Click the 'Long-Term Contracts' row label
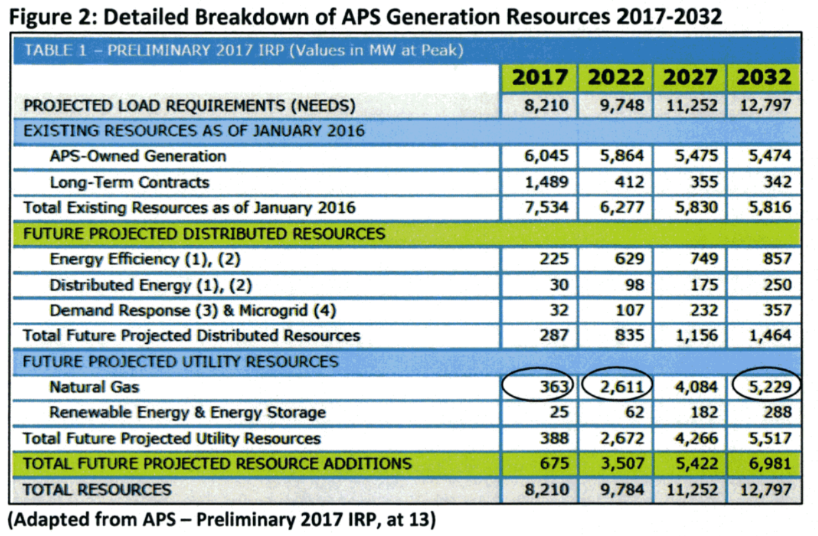The image size is (818, 536). [129, 182]
